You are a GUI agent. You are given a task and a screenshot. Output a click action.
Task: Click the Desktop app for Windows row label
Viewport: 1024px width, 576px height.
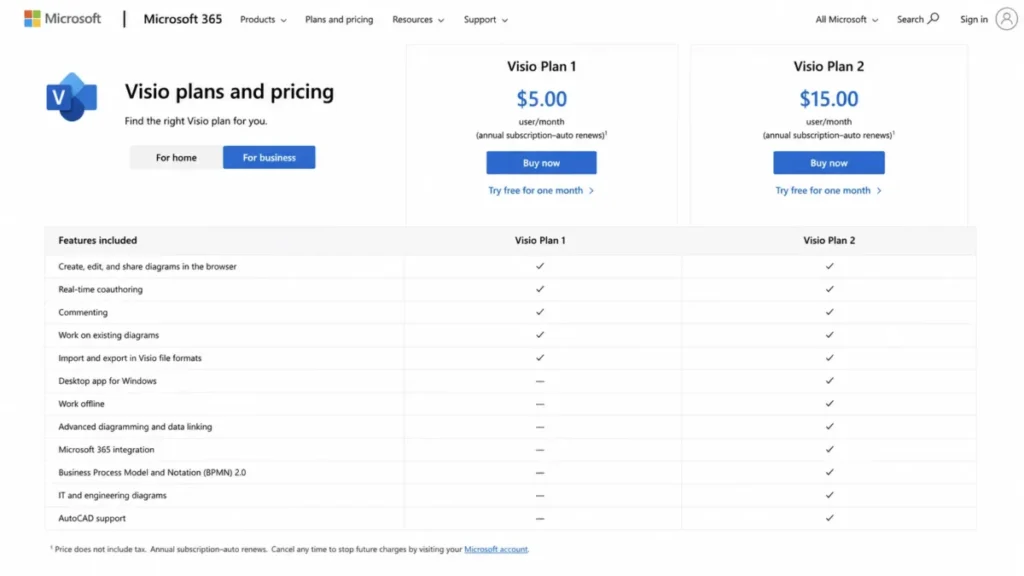107,381
